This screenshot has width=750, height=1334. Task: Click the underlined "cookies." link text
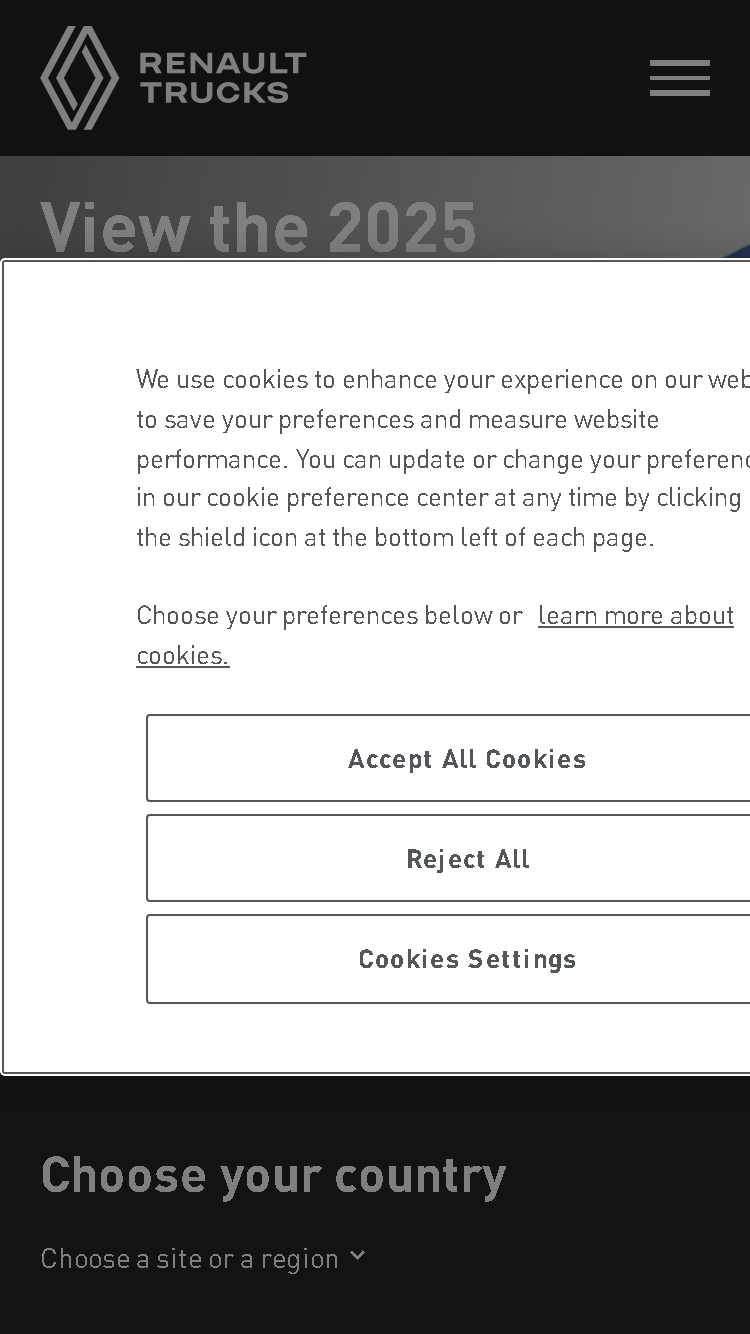click(183, 655)
